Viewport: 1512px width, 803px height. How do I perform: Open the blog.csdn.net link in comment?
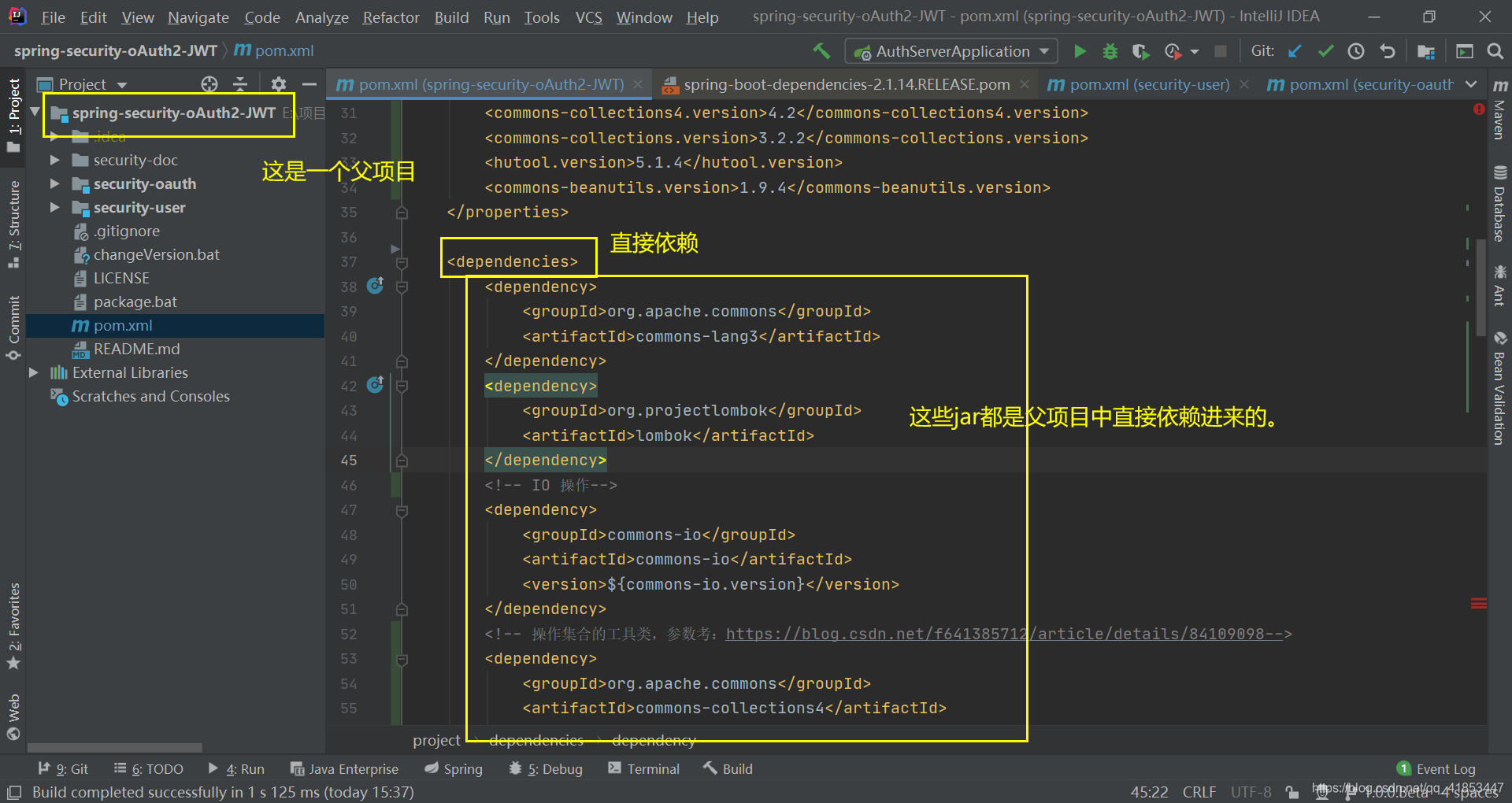[1004, 634]
